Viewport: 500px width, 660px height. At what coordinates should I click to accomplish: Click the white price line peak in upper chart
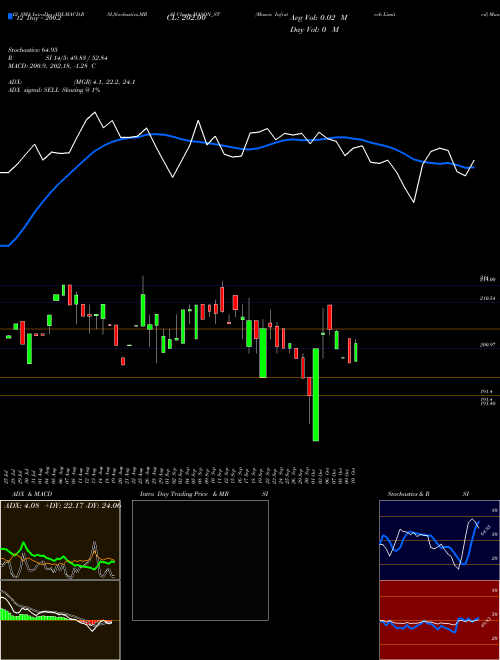(95, 112)
